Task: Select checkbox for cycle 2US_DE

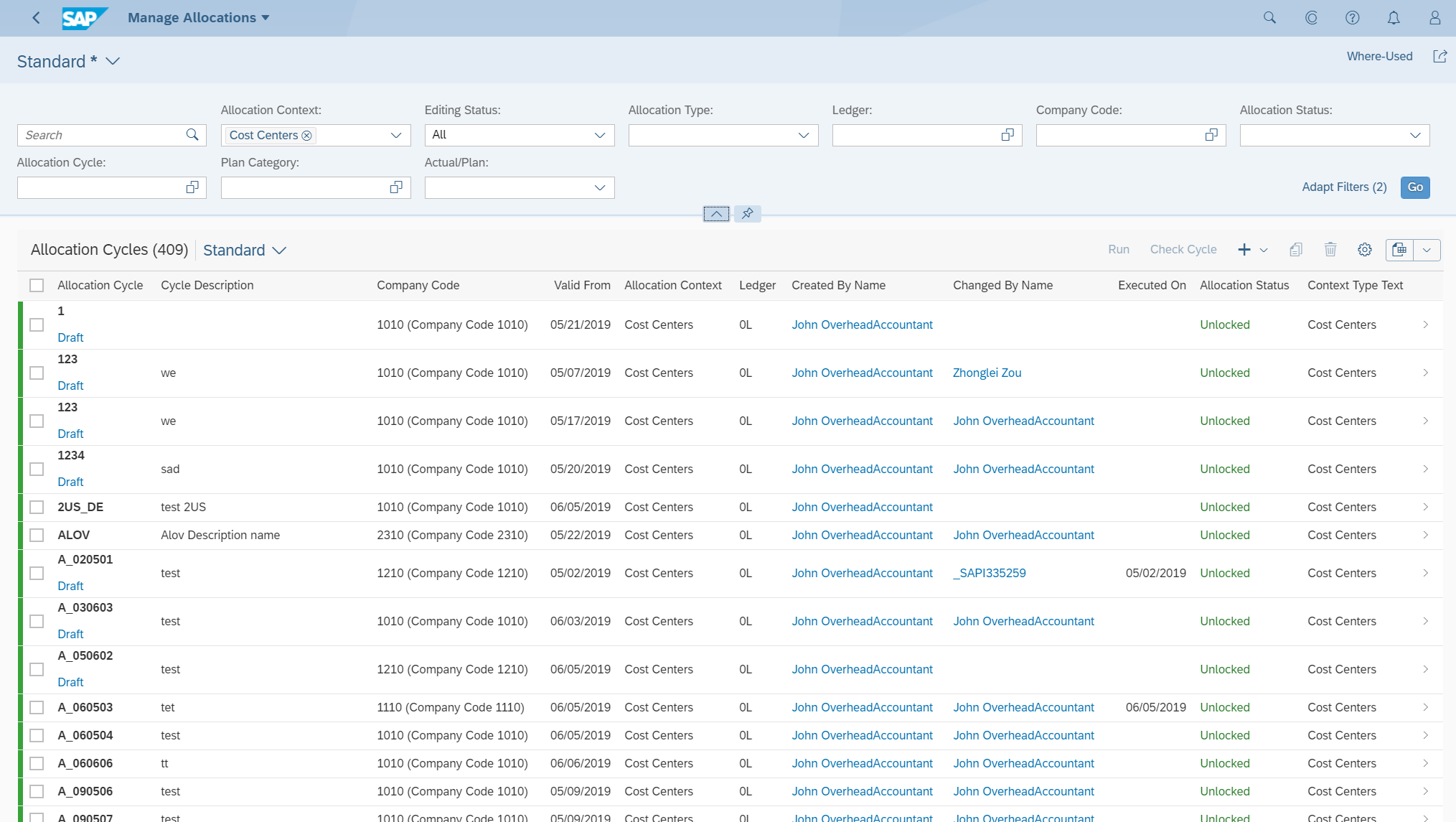Action: [37, 508]
